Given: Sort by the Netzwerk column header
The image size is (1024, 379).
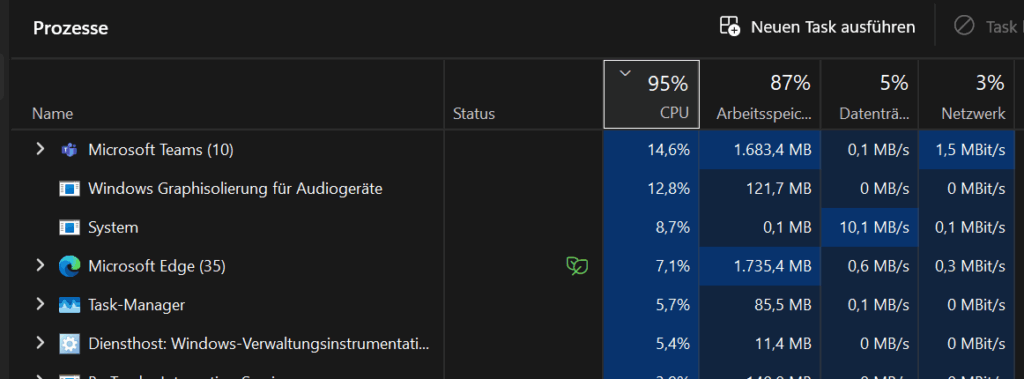Looking at the screenshot, I should pos(967,94).
